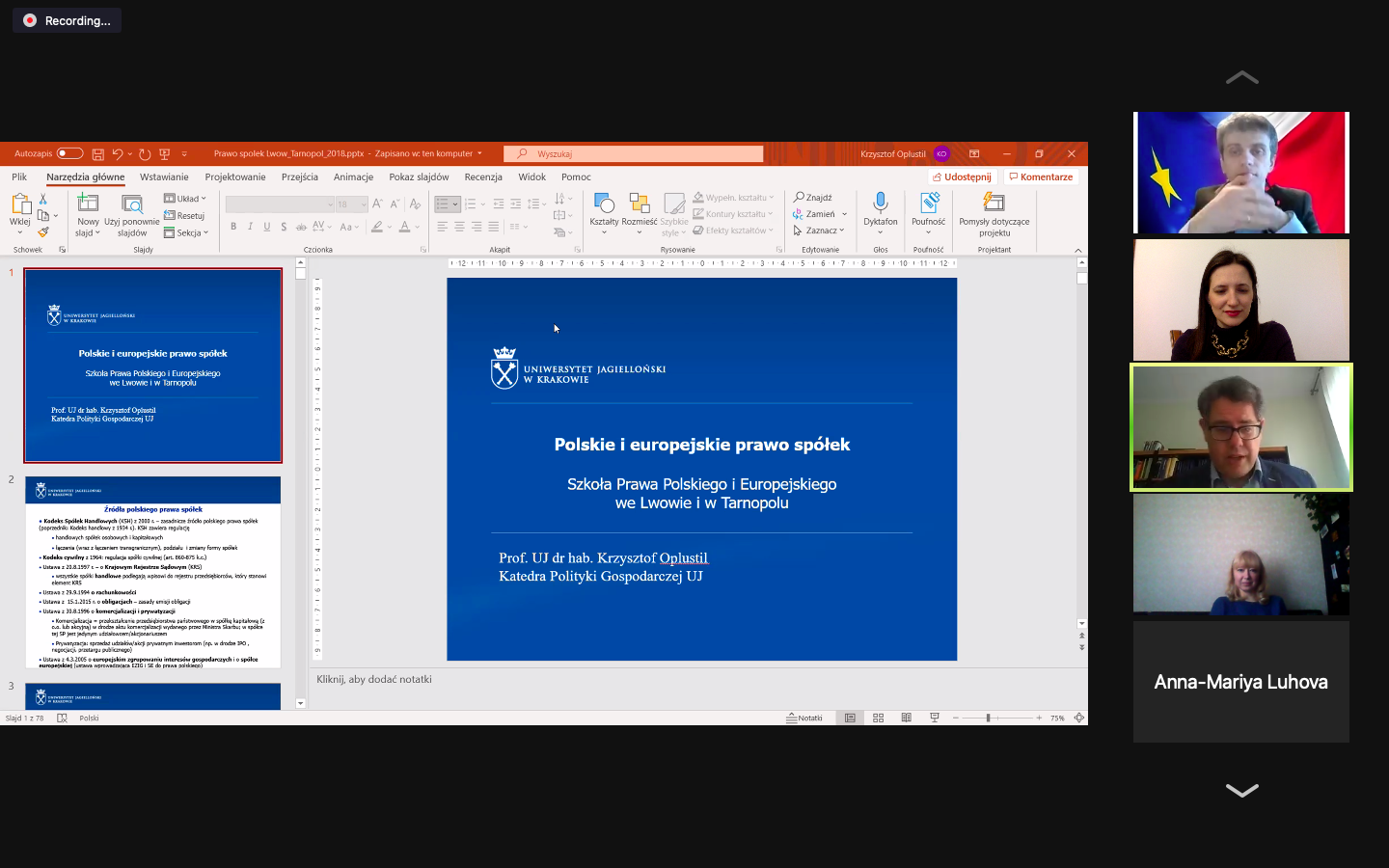Open the Poufność sensitivity dropdown
This screenshot has width=1389, height=868.
[928, 215]
